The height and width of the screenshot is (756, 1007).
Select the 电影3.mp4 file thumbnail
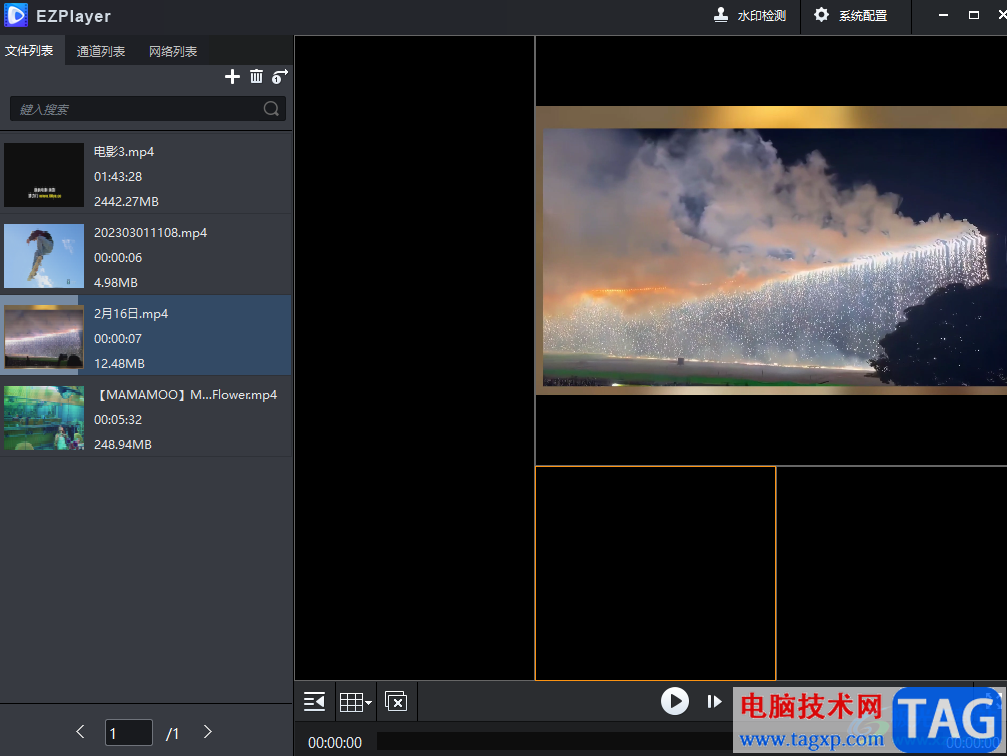pyautogui.click(x=44, y=175)
